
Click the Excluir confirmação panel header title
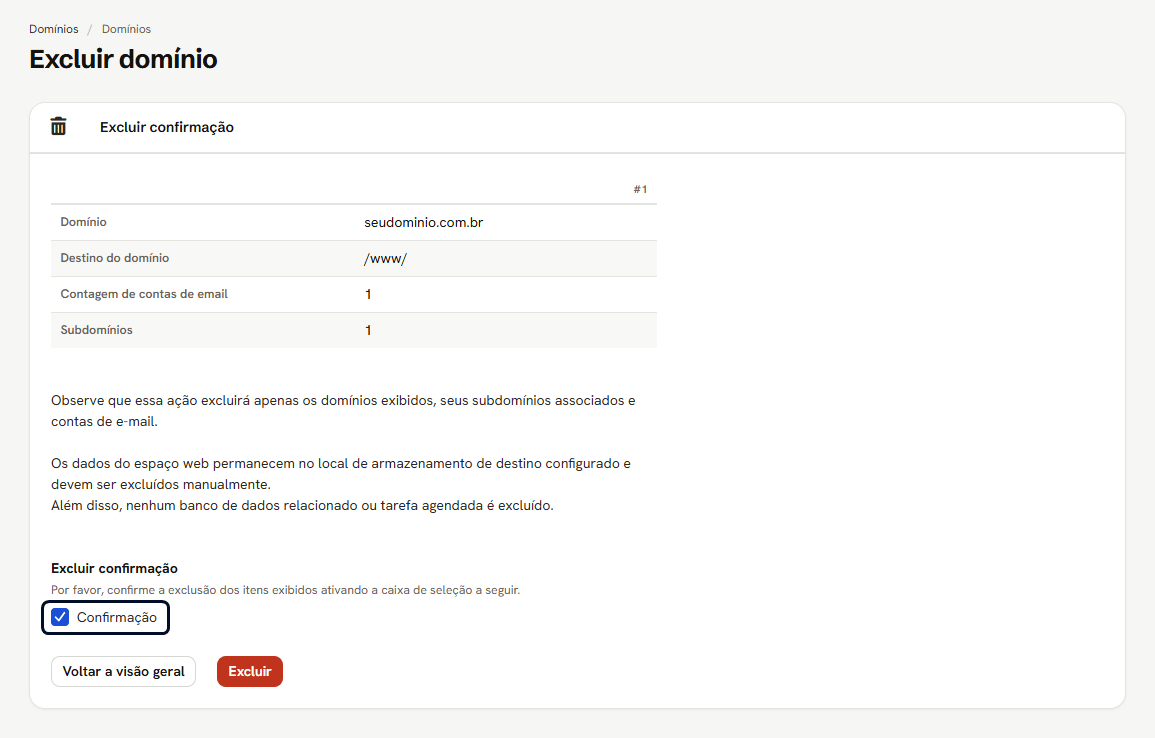click(x=166, y=127)
